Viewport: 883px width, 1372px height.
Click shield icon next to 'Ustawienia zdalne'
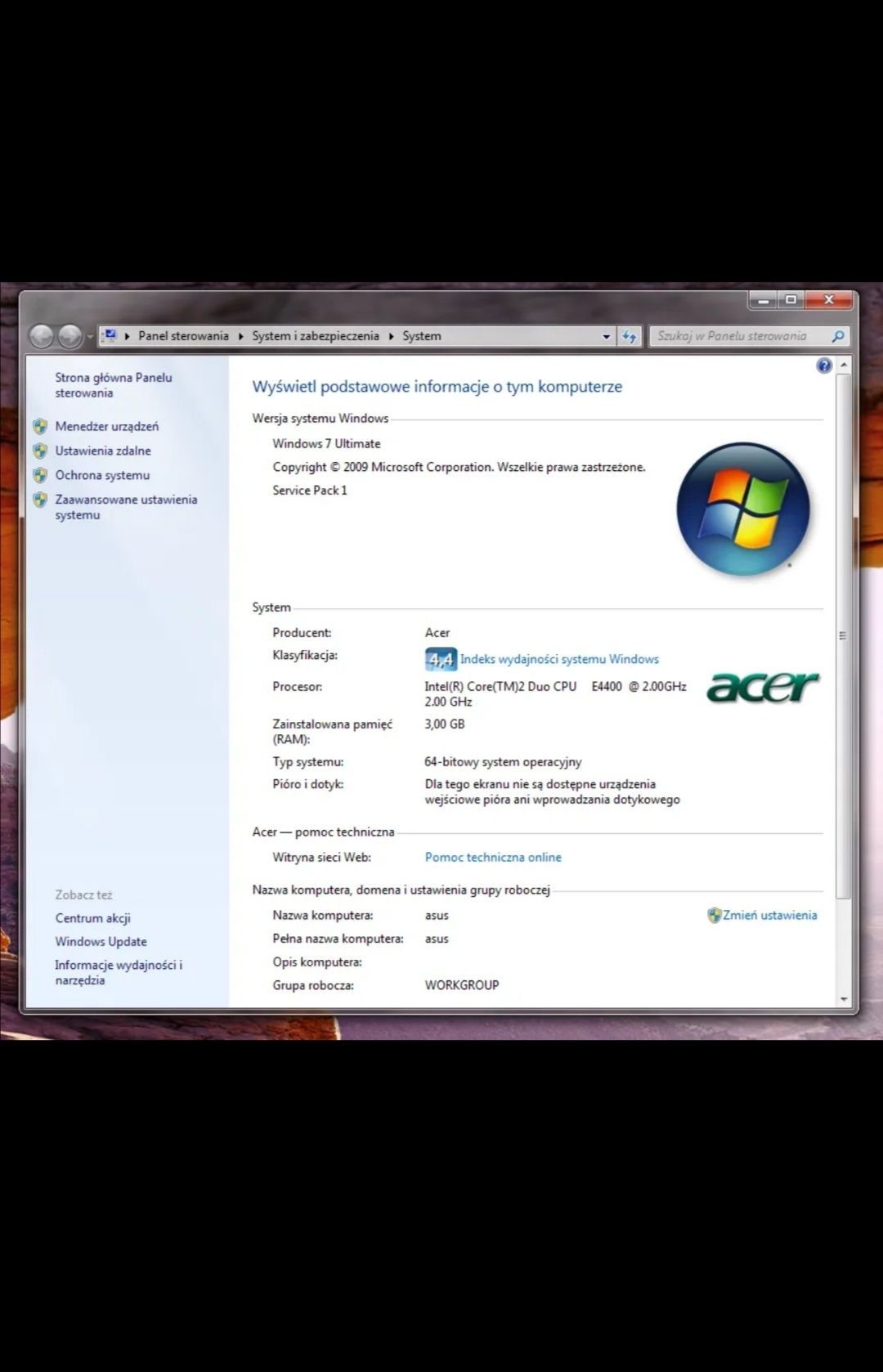click(40, 451)
